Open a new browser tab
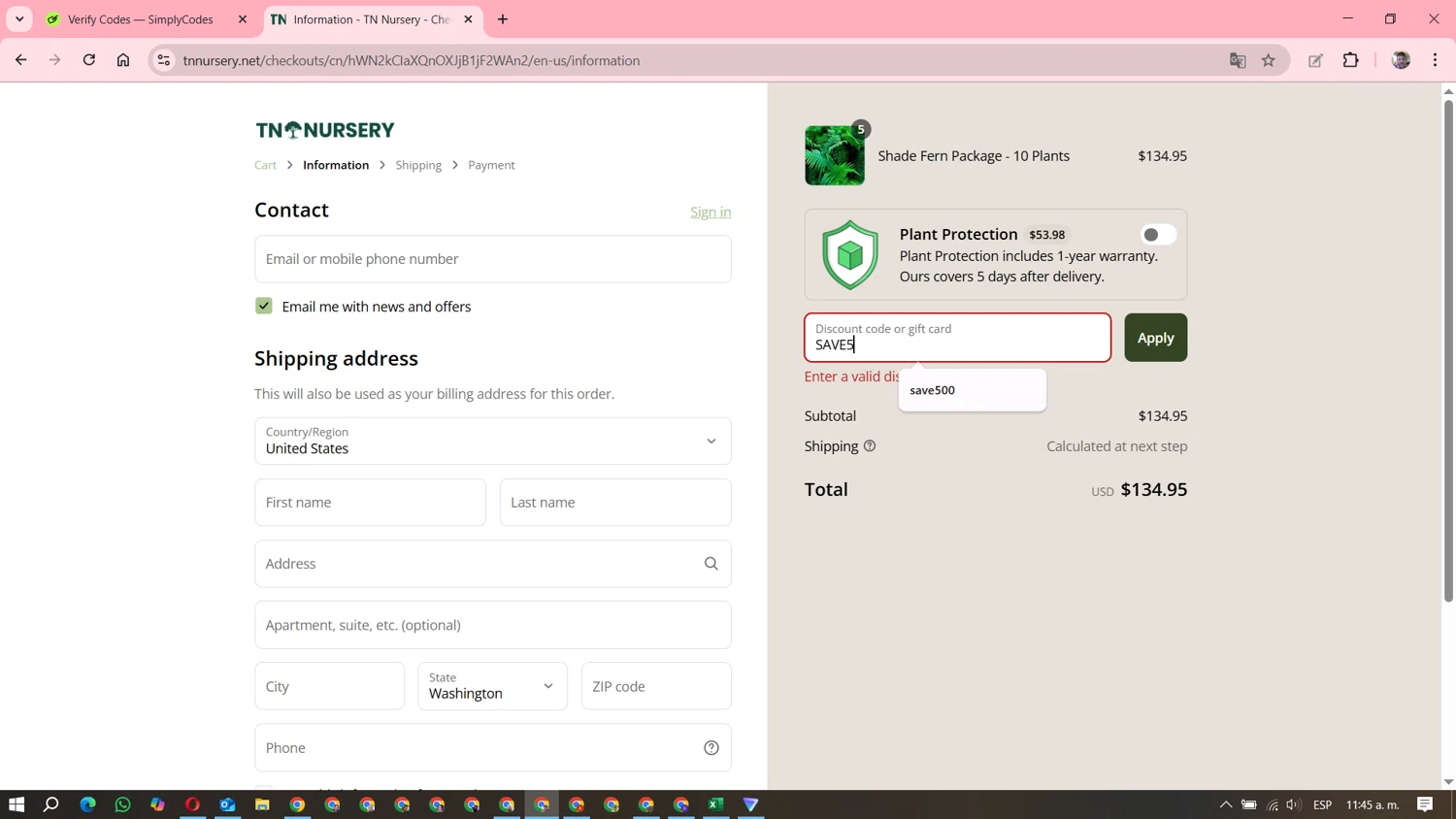The width and height of the screenshot is (1456, 819). coord(503,19)
